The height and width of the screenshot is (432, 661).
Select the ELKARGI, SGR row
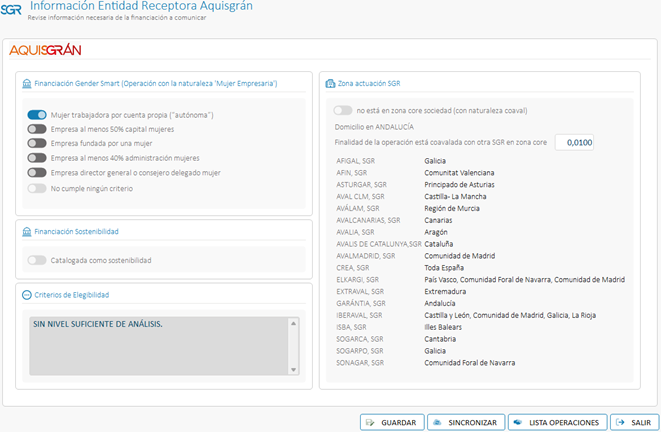481,279
